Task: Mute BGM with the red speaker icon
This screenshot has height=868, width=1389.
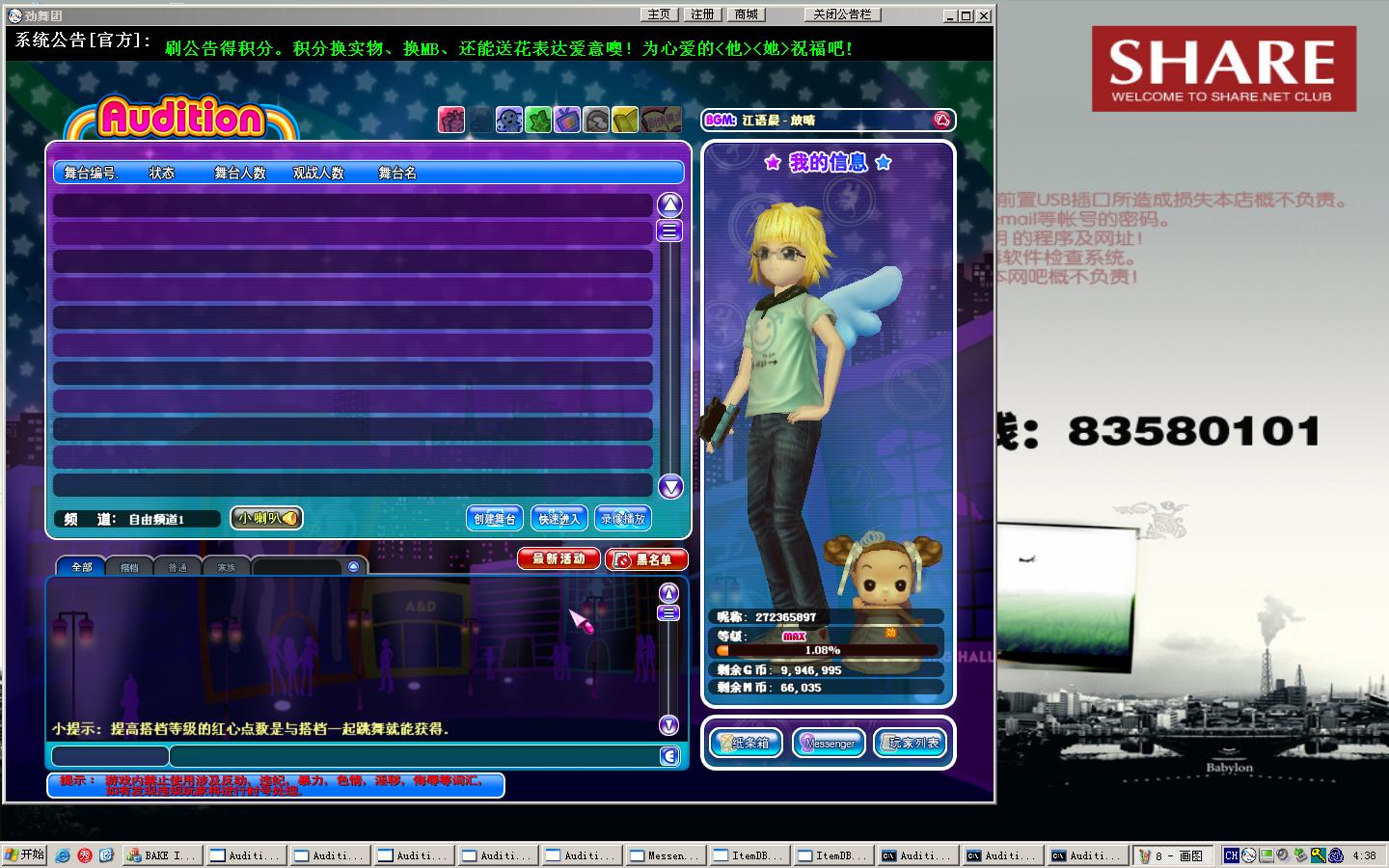Action: 941,120
